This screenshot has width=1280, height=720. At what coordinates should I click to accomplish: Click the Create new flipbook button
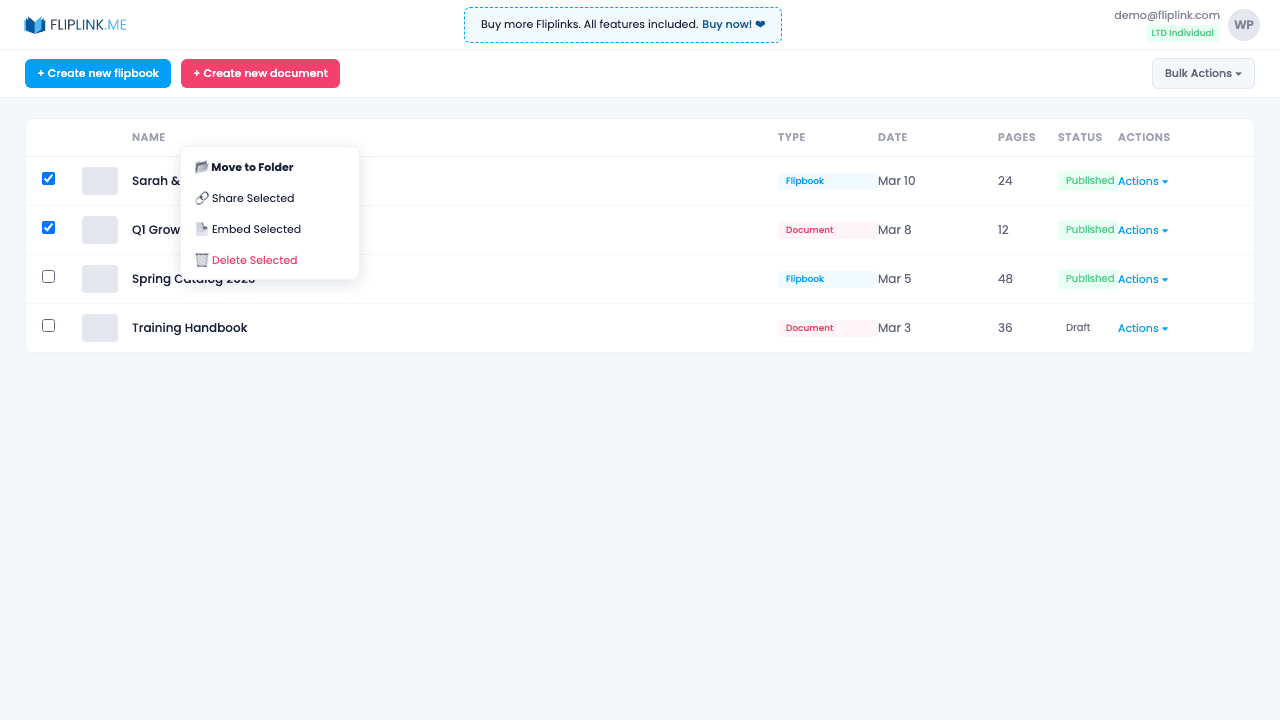click(x=97, y=73)
